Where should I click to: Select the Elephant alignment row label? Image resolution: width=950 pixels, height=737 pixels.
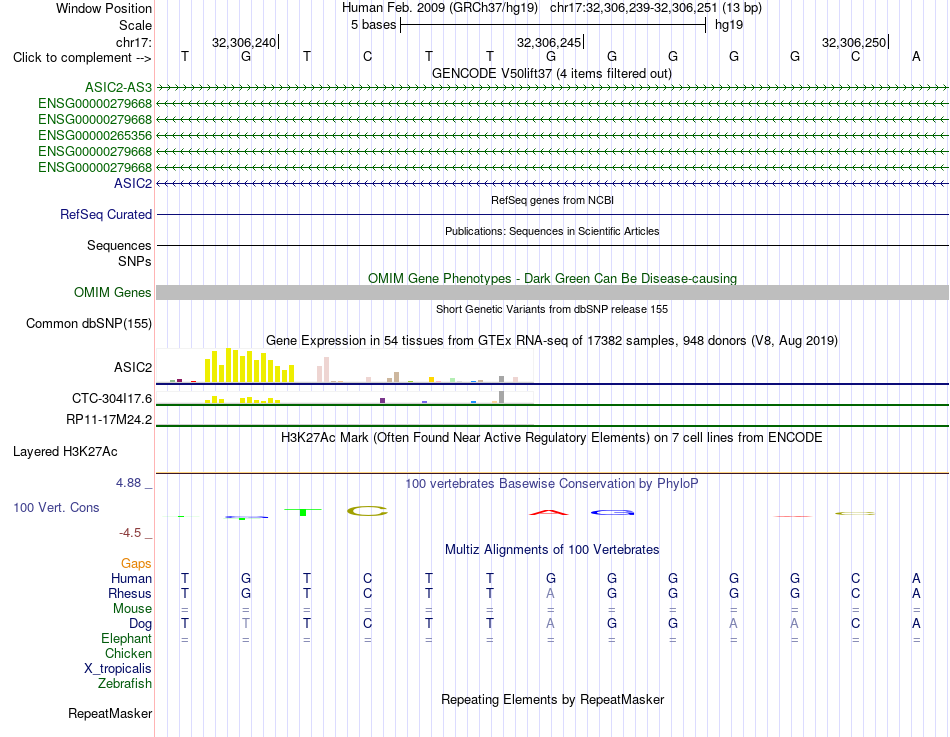[127, 638]
